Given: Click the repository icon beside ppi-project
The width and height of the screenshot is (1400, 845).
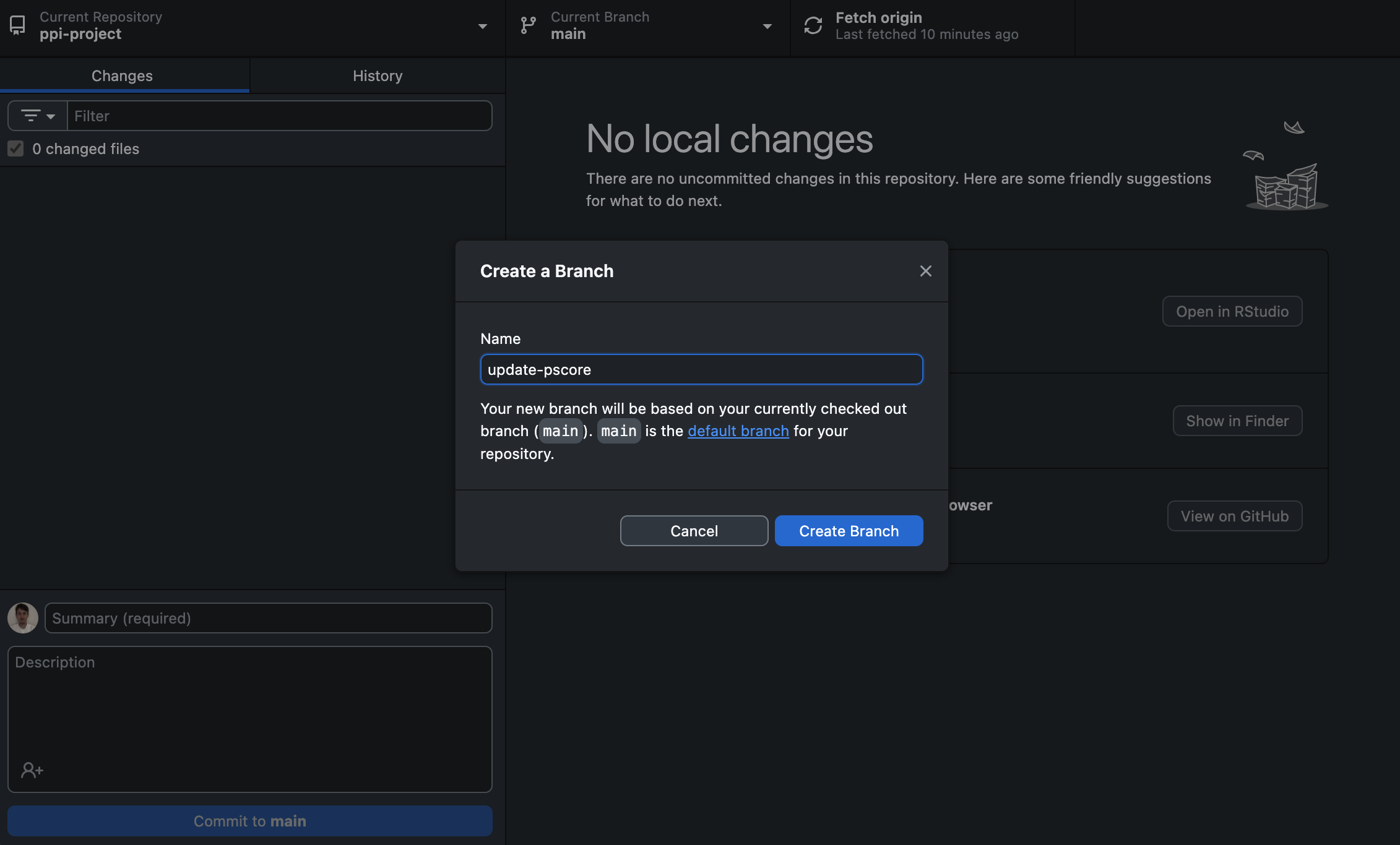Looking at the screenshot, I should [x=17, y=25].
